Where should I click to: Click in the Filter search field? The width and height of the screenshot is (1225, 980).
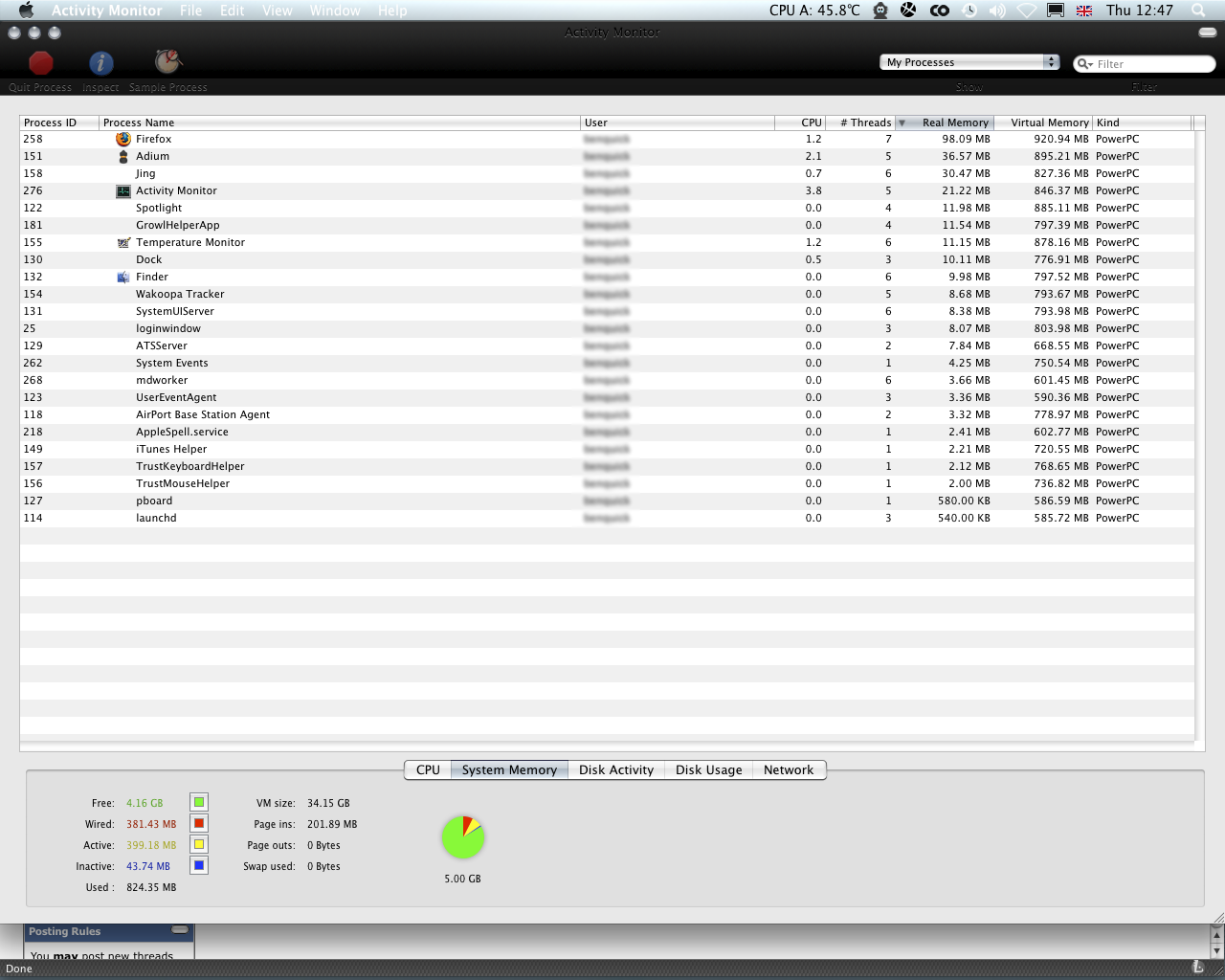pos(1145,64)
